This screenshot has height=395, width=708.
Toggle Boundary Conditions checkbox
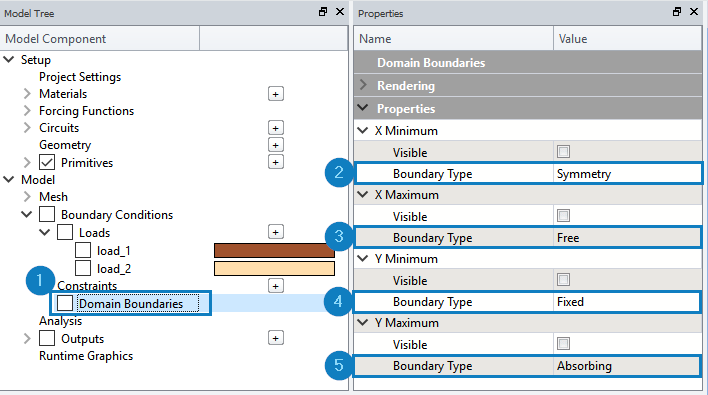pyautogui.click(x=47, y=214)
